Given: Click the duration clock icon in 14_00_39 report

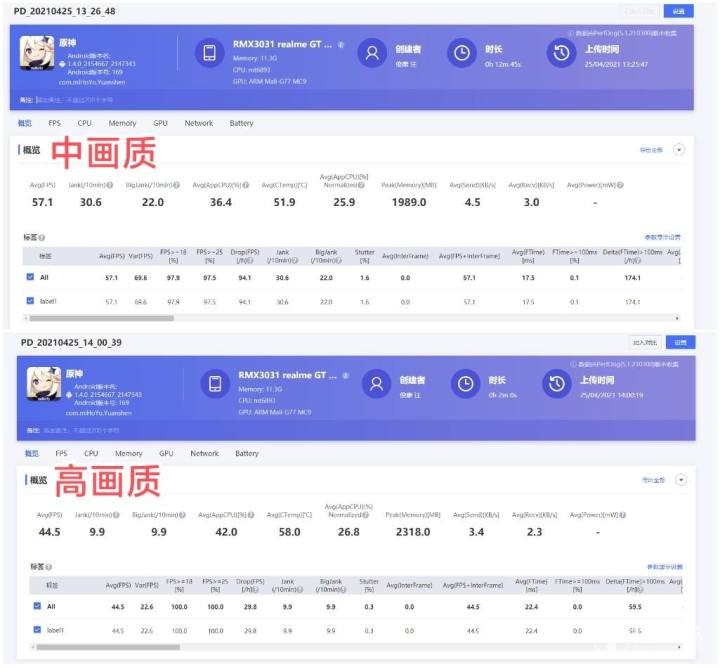Looking at the screenshot, I should 465,384.
